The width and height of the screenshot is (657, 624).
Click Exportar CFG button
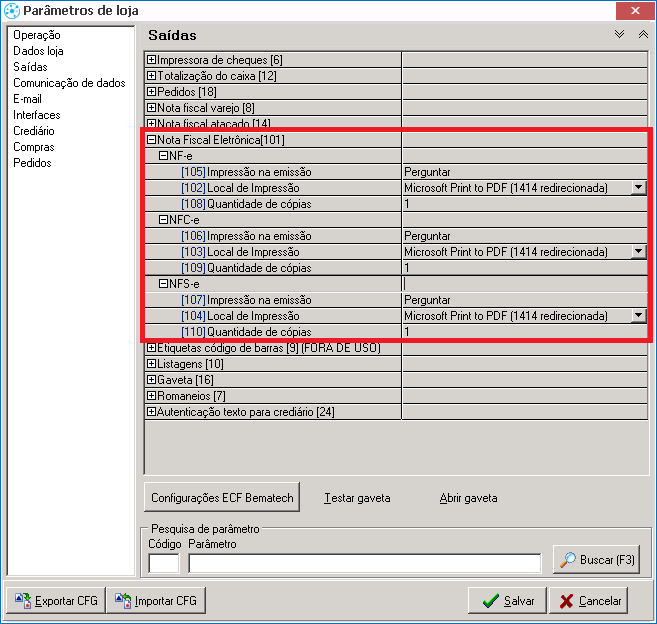click(x=56, y=601)
